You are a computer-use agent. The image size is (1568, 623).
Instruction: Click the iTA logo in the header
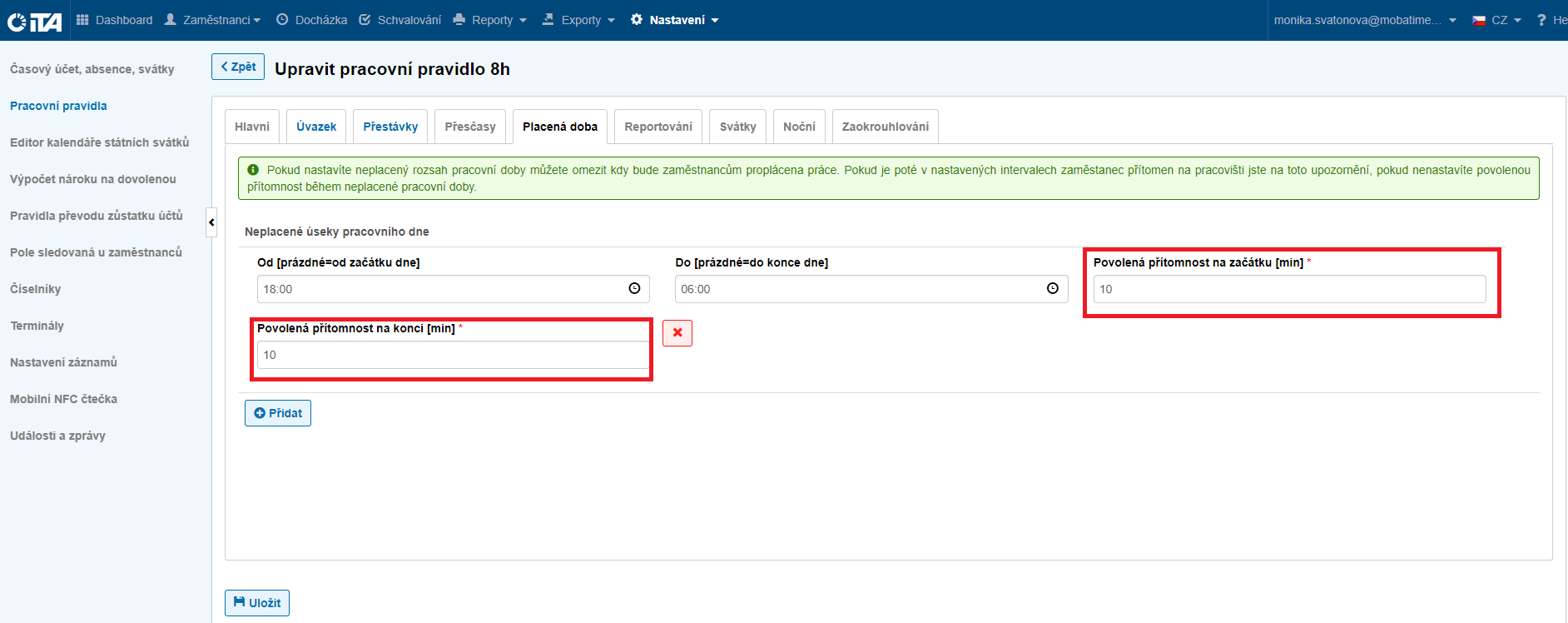click(35, 21)
